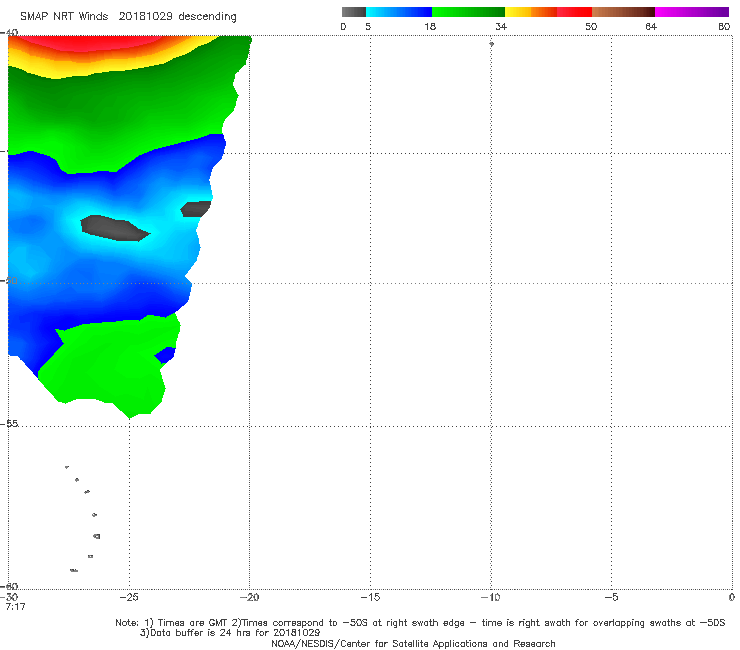Click the red segment of the color bar
This screenshot has width=740, height=650.
(x=574, y=12)
